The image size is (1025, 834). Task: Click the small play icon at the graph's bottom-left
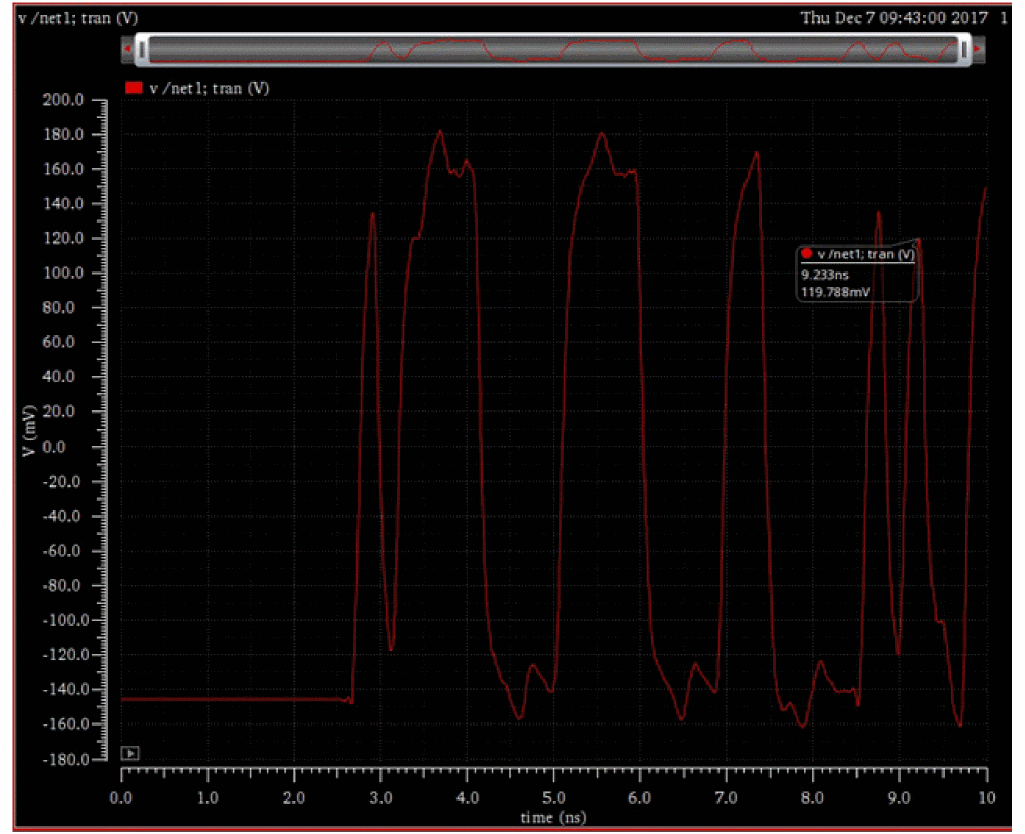click(129, 753)
